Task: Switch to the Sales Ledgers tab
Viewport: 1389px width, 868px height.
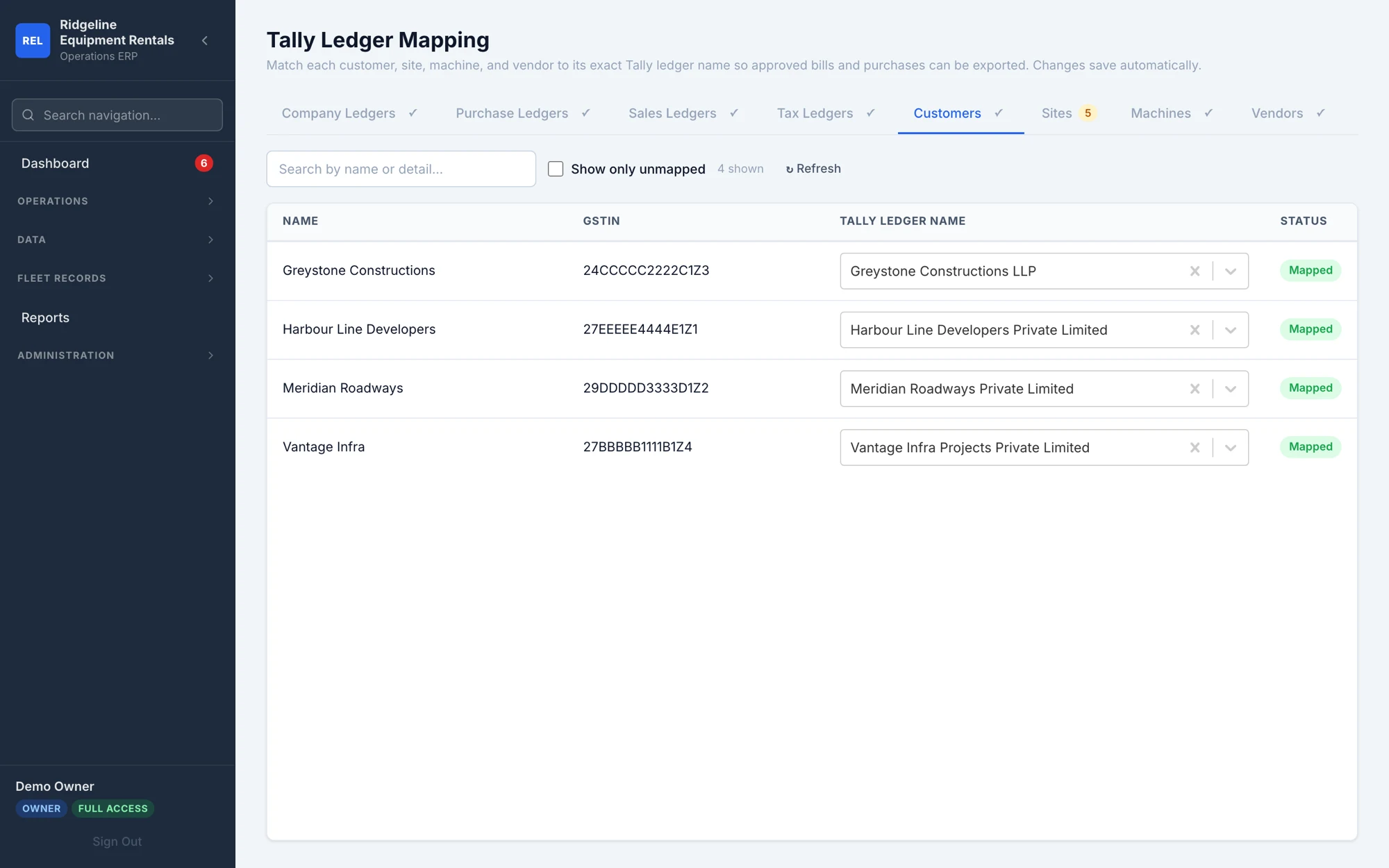Action: (683, 113)
